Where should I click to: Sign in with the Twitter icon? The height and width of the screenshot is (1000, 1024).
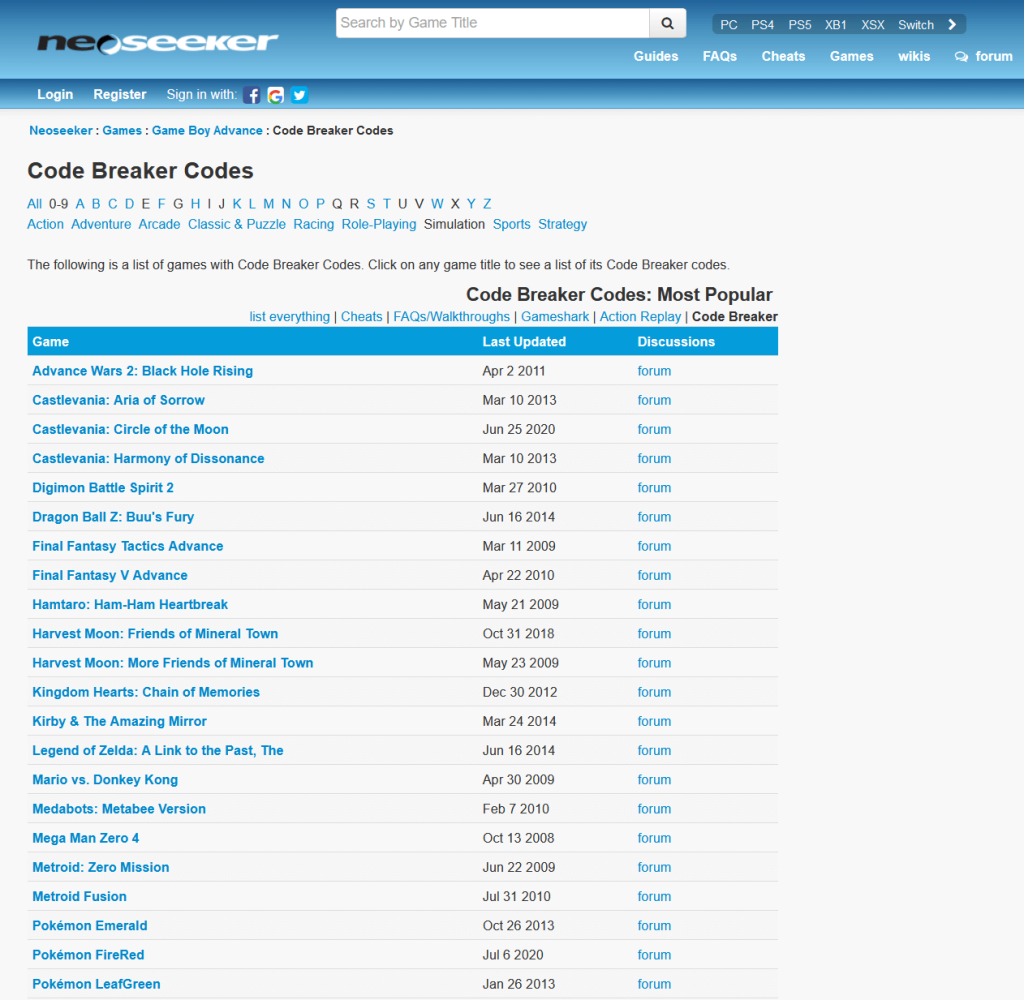[299, 95]
